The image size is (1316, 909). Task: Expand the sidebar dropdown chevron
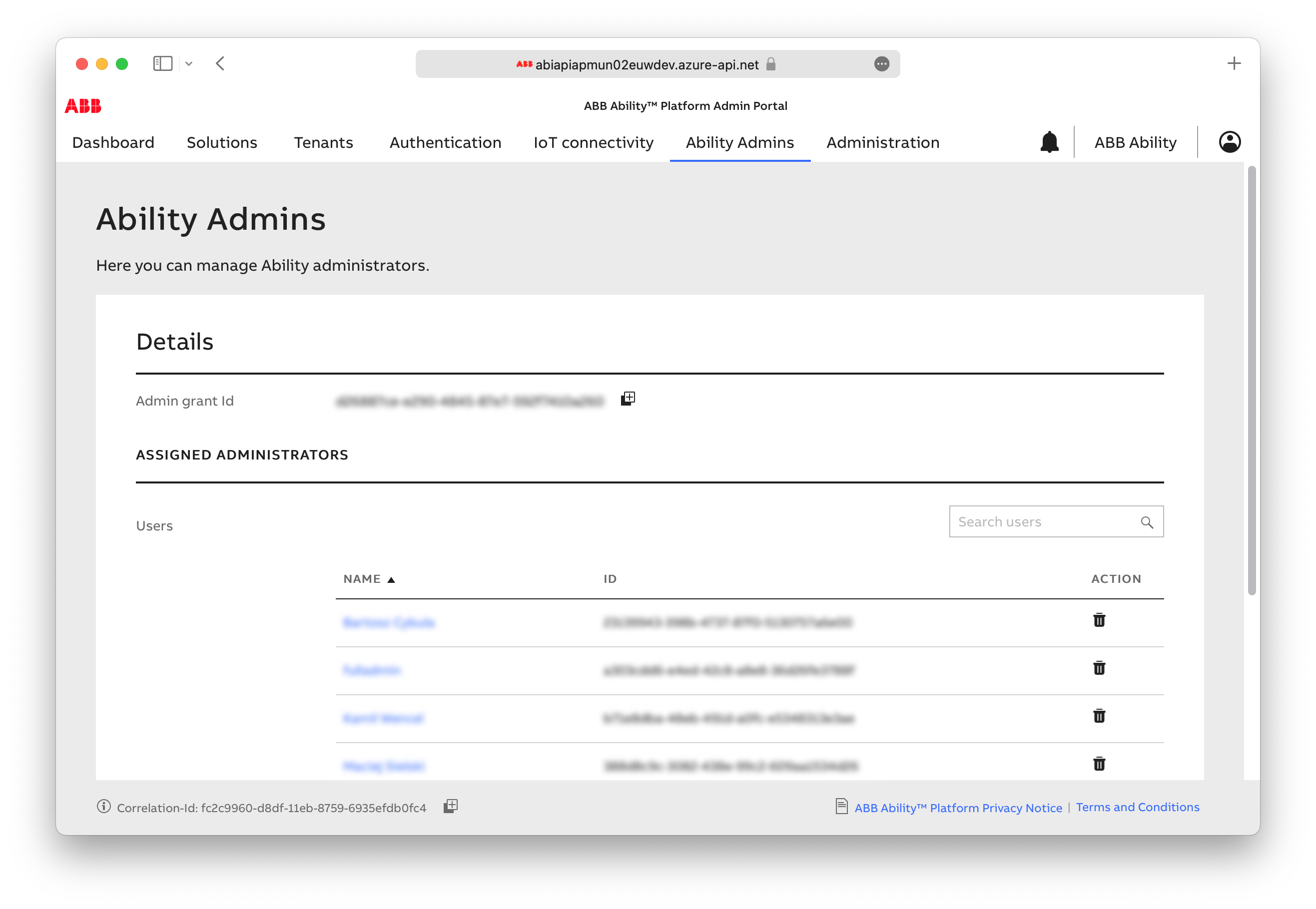[188, 64]
